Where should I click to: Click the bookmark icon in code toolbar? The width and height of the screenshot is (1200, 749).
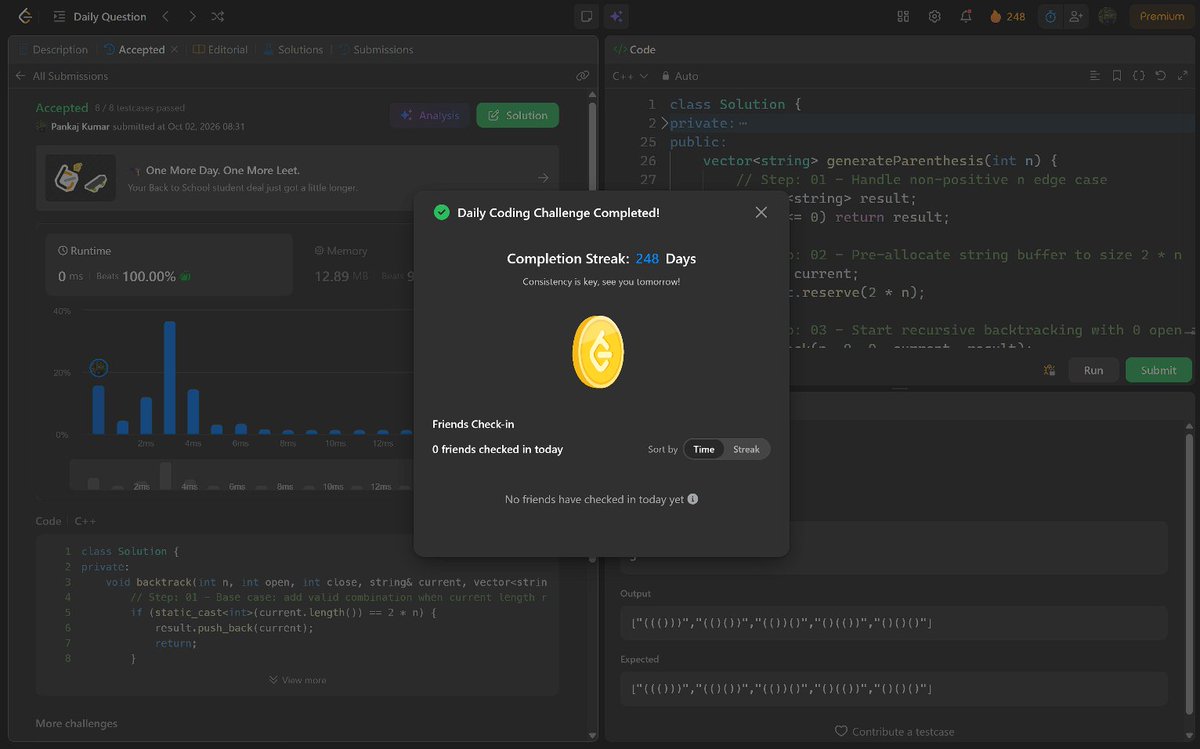click(x=1116, y=76)
